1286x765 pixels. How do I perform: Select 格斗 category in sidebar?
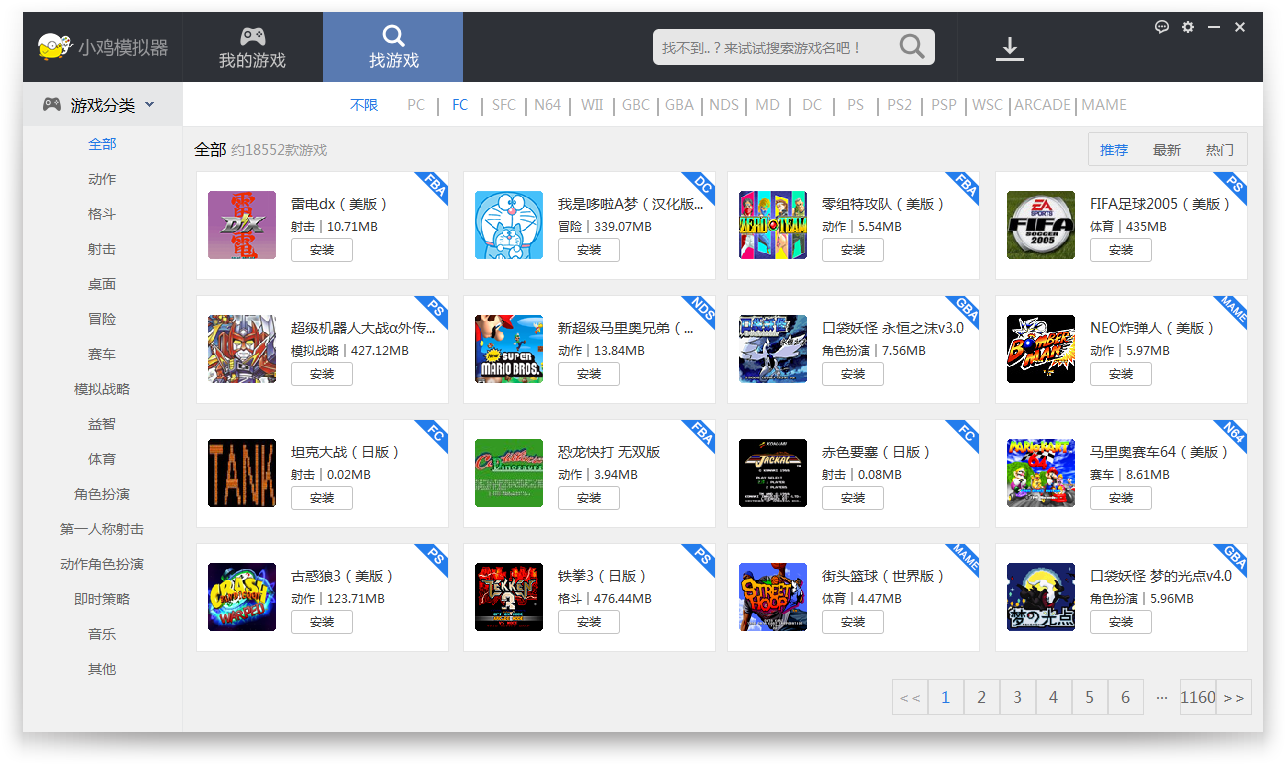102,214
